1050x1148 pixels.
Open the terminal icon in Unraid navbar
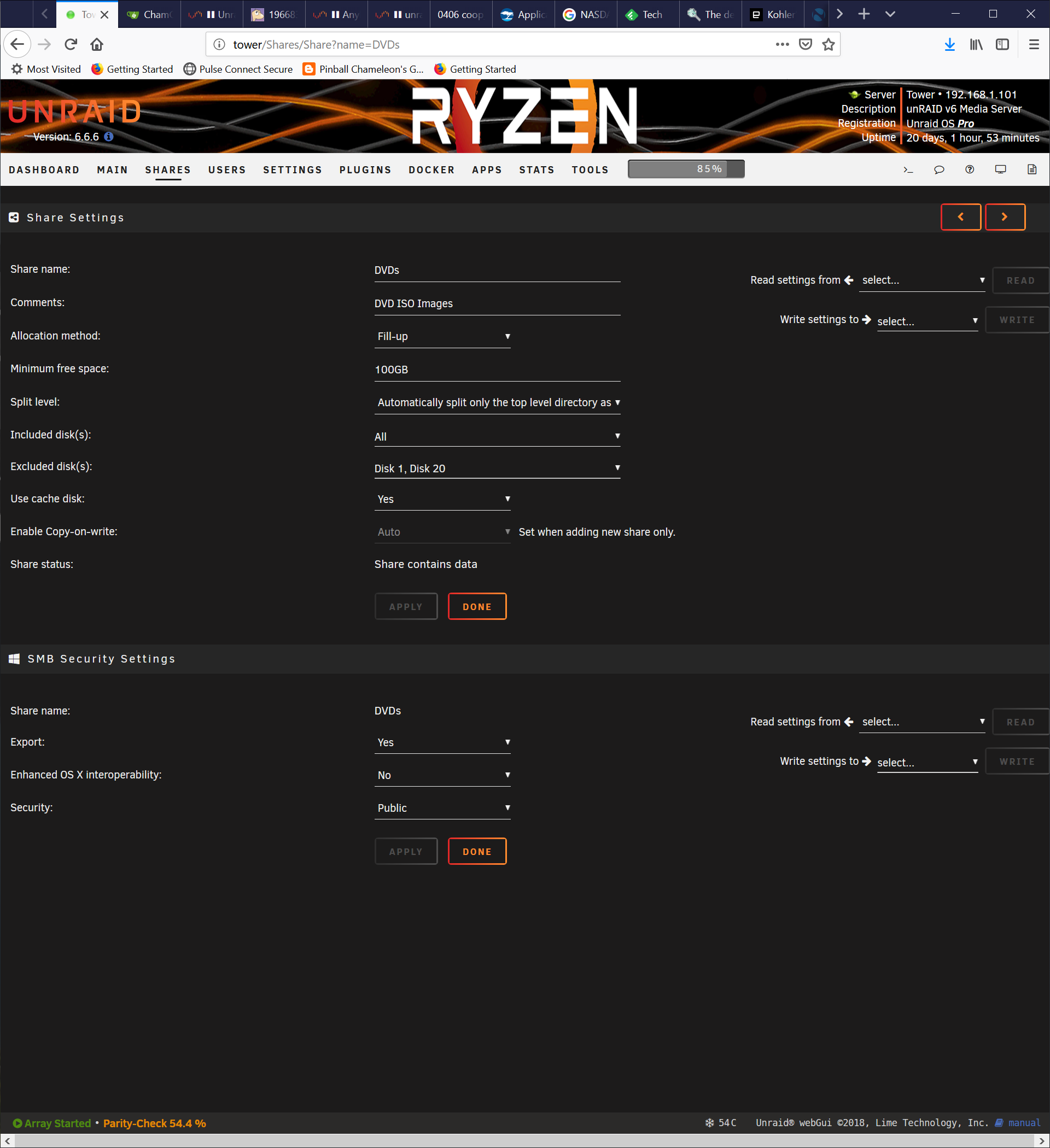click(908, 169)
